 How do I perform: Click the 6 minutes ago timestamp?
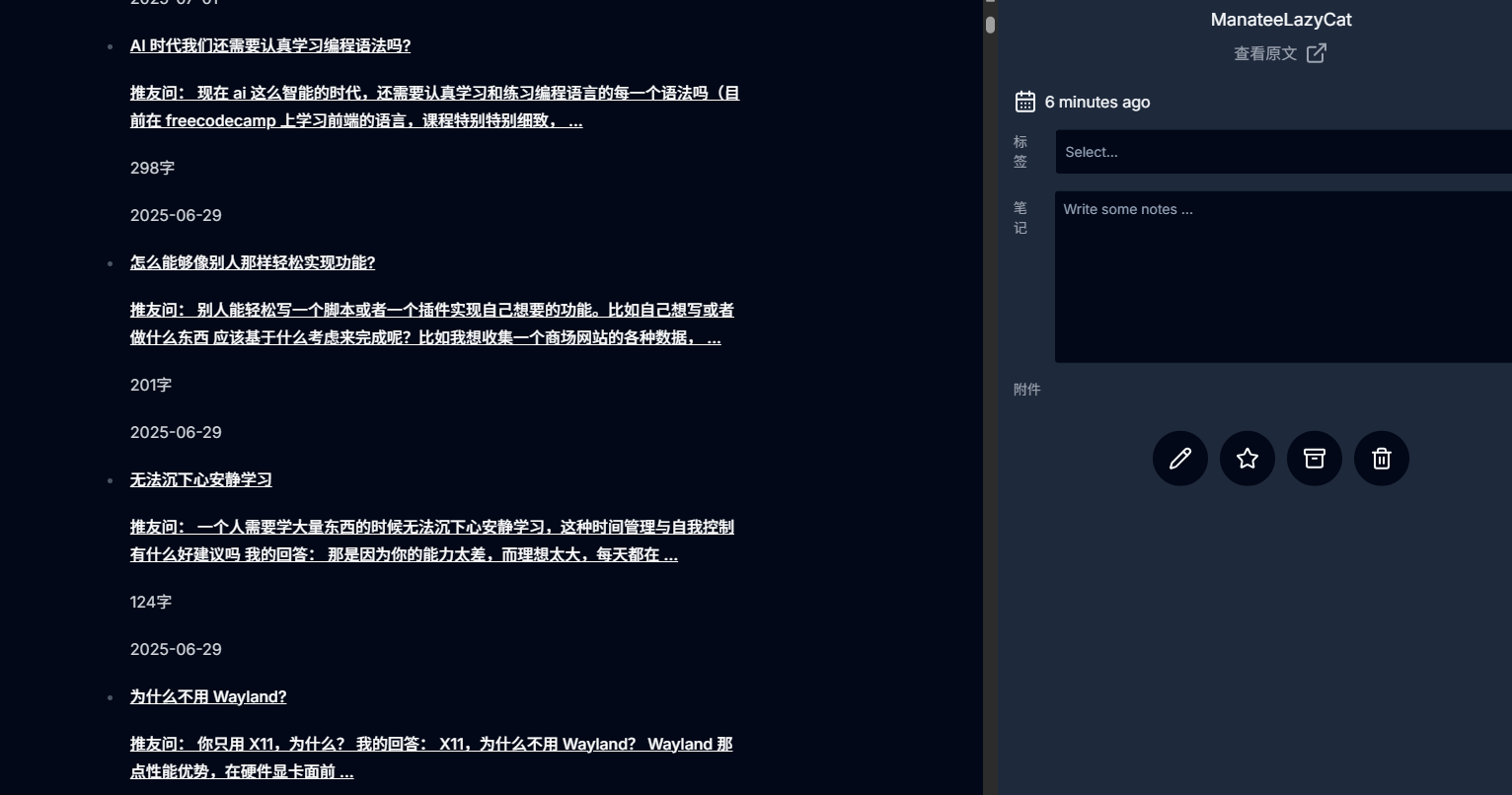(1097, 102)
